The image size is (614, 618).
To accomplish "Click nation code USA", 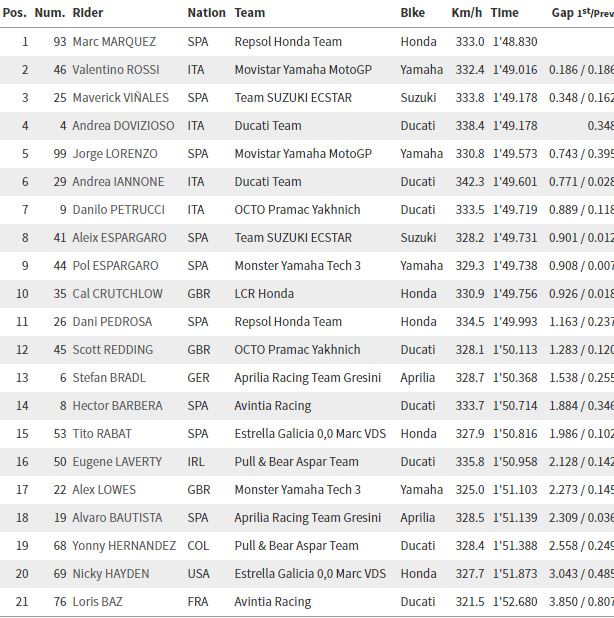I will pos(199,573).
